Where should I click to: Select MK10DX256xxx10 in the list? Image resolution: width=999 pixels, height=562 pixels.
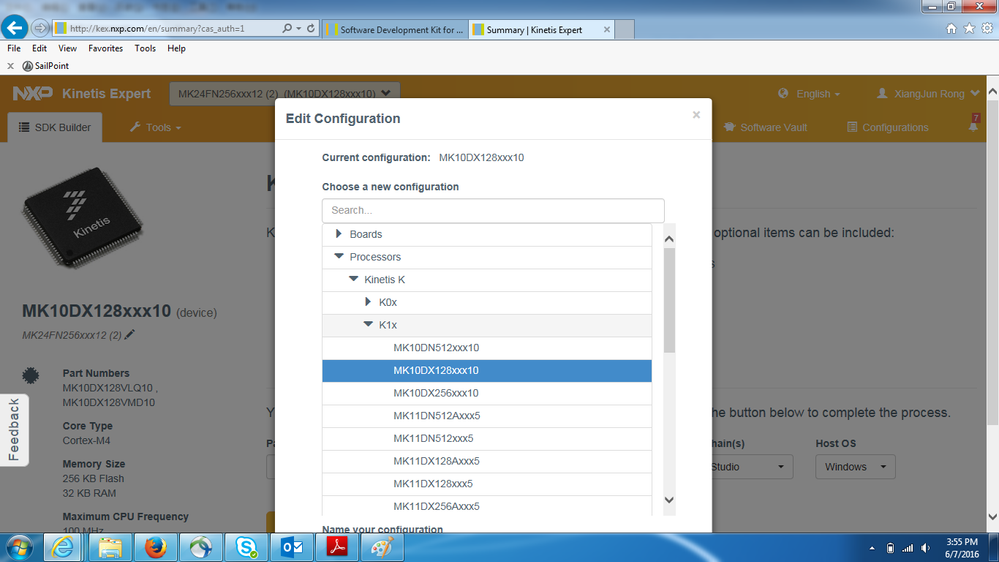pyautogui.click(x=487, y=393)
